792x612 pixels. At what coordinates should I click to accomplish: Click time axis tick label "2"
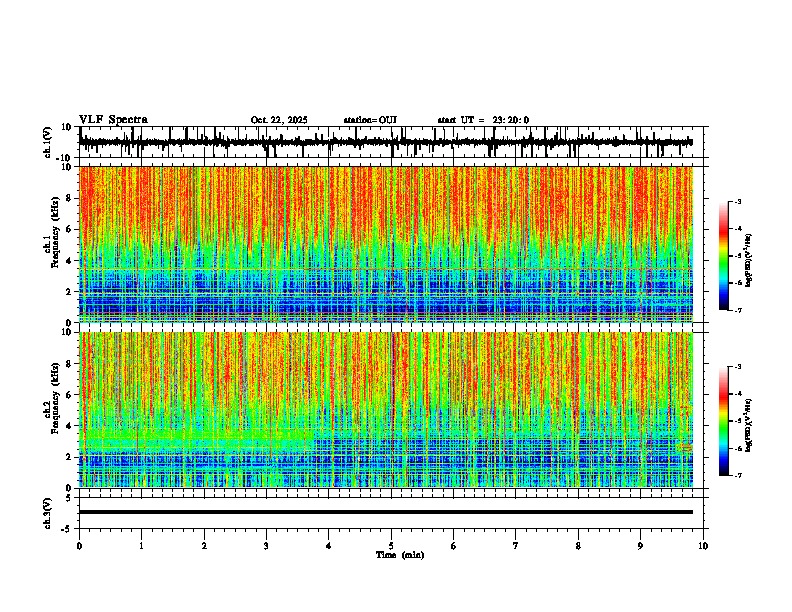pyautogui.click(x=204, y=546)
